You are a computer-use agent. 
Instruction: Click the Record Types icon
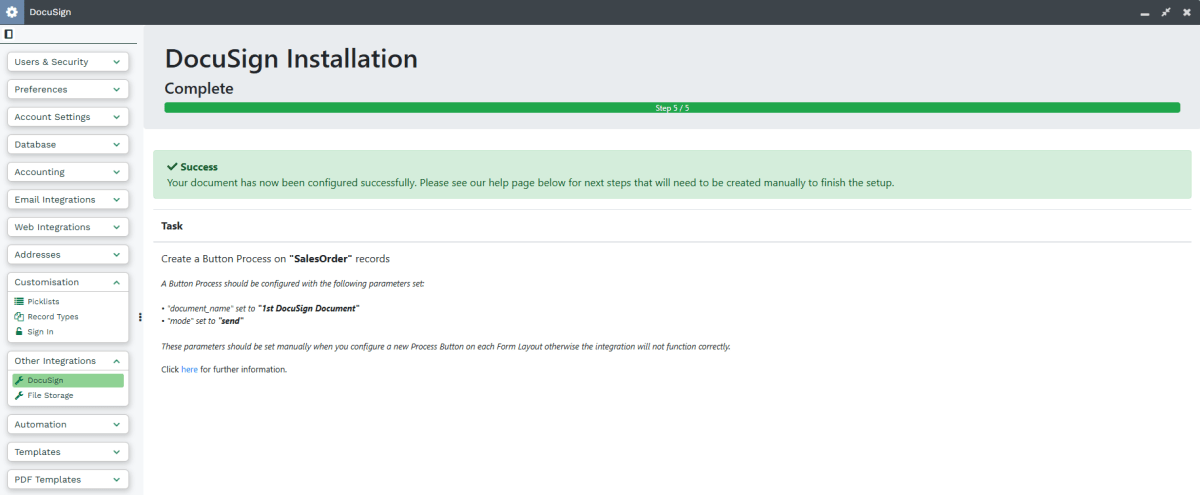click(19, 316)
